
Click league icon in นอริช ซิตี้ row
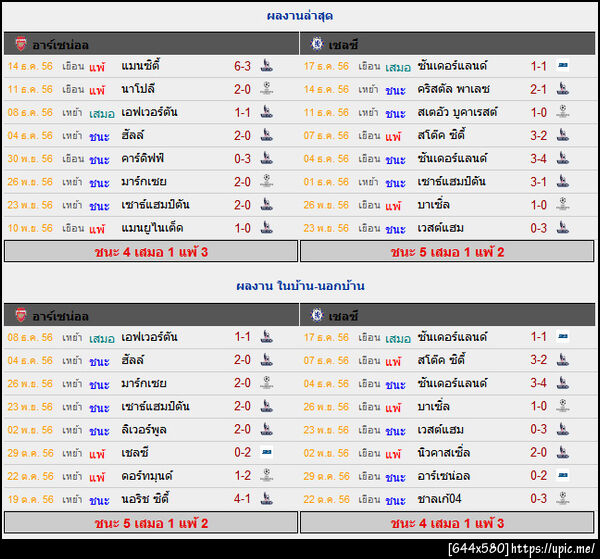click(266, 499)
